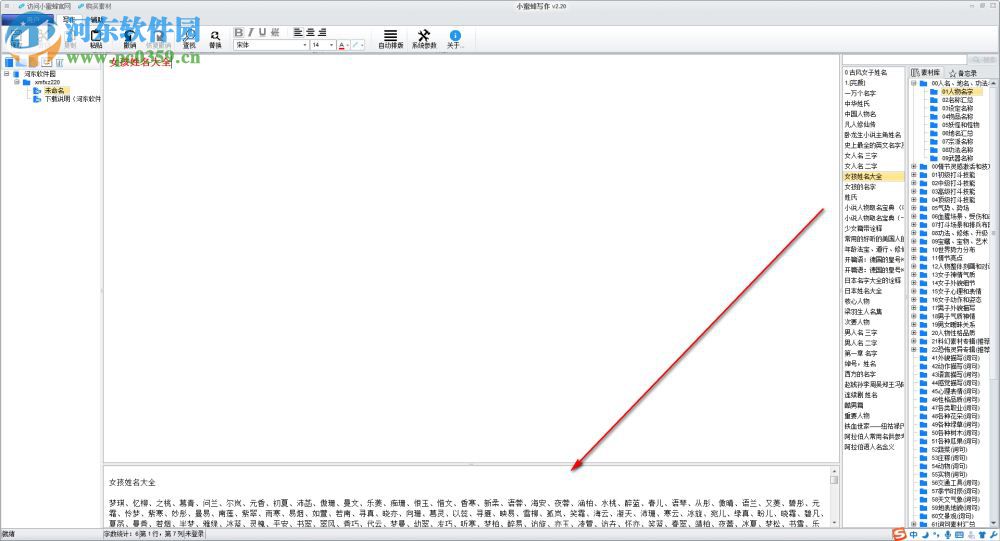Open font color dropdown arrow
Image resolution: width=1000 pixels, height=541 pixels.
click(x=348, y=45)
